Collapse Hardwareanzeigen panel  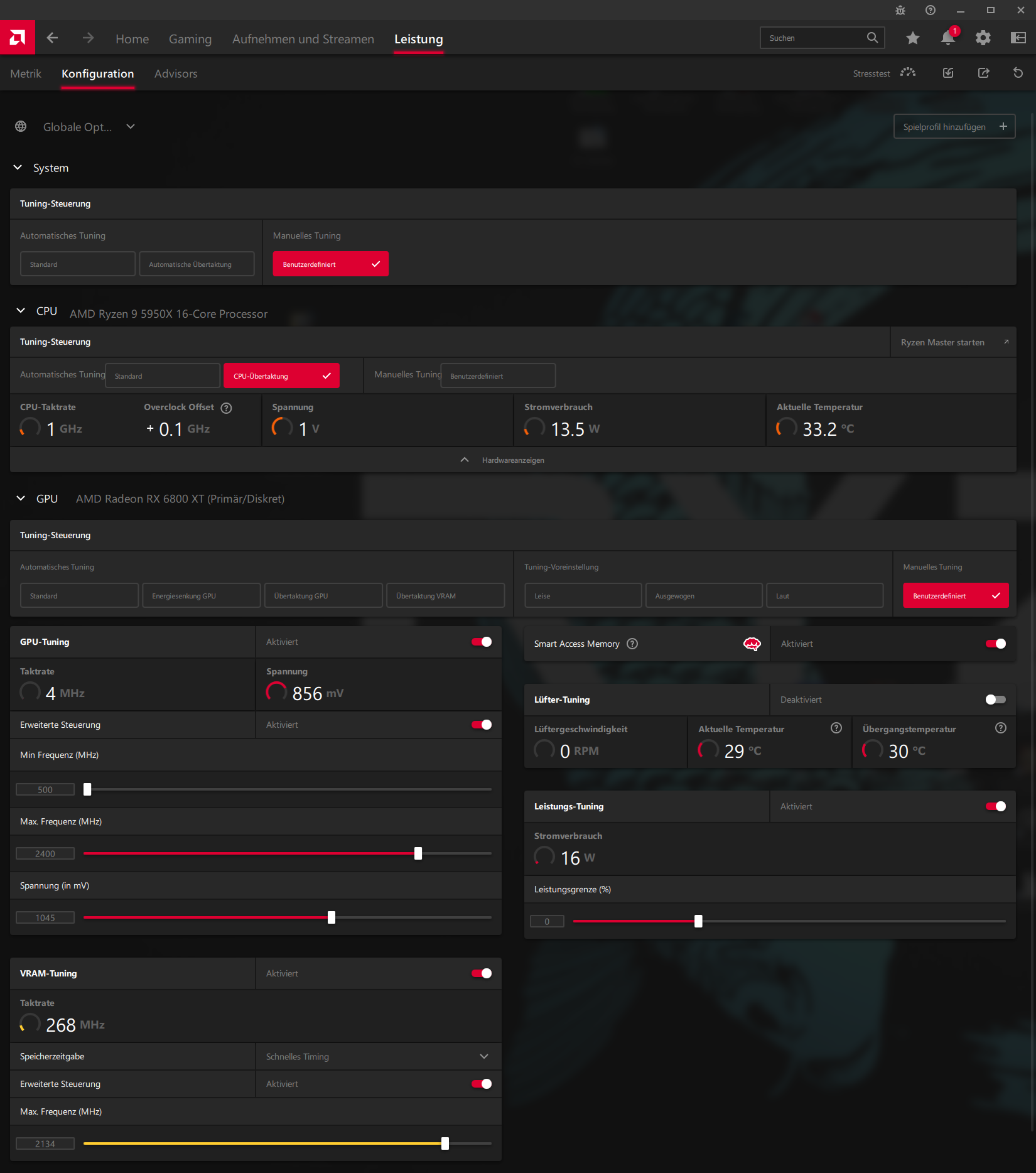513,460
